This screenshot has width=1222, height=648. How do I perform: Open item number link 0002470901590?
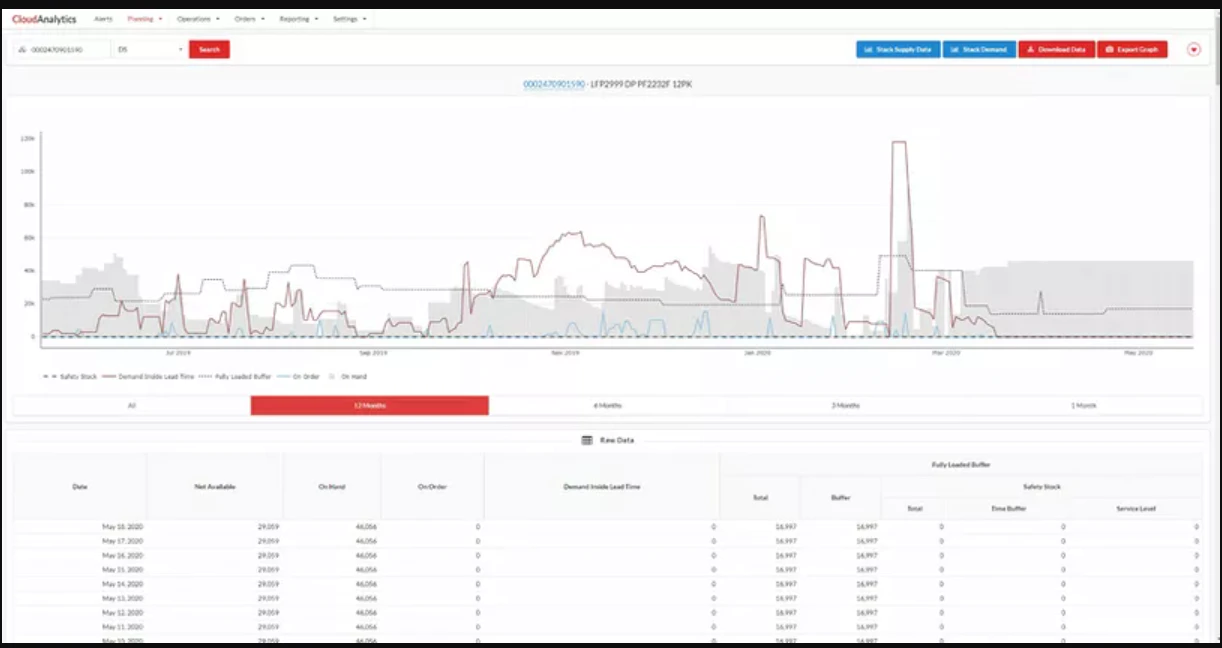tap(554, 84)
